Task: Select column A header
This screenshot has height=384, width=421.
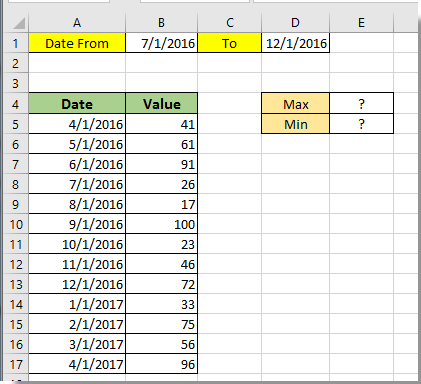Action: point(77,23)
